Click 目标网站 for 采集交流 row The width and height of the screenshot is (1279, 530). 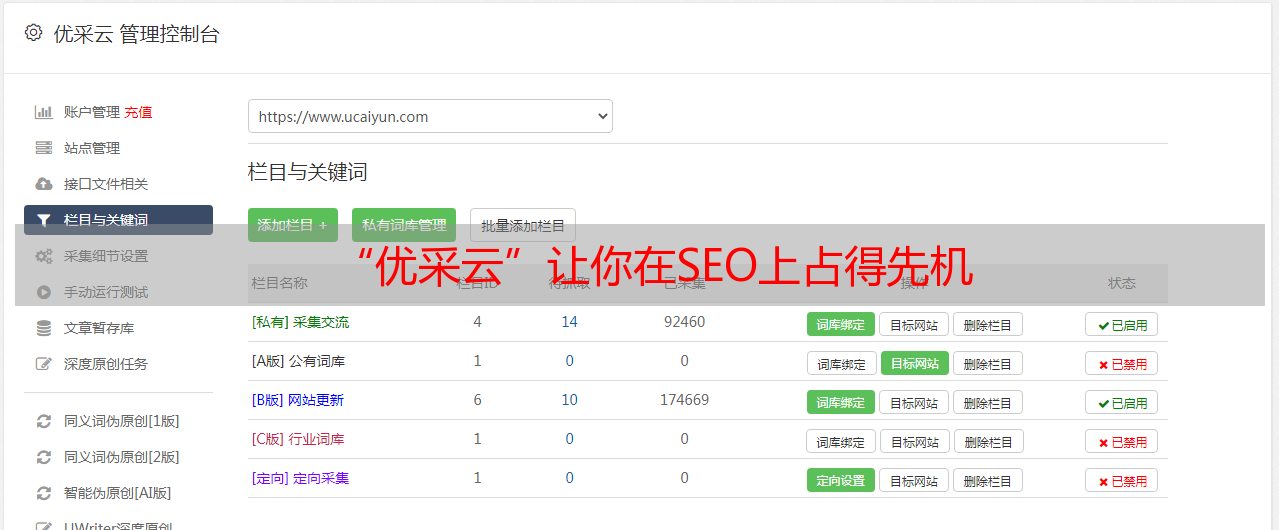[914, 324]
